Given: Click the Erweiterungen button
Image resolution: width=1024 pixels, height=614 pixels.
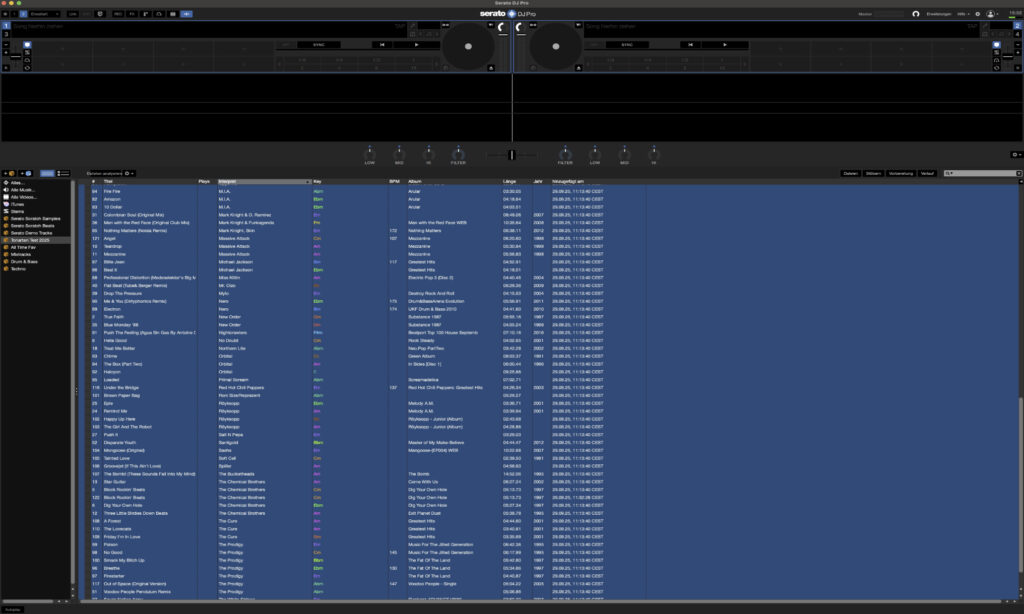Looking at the screenshot, I should (938, 14).
